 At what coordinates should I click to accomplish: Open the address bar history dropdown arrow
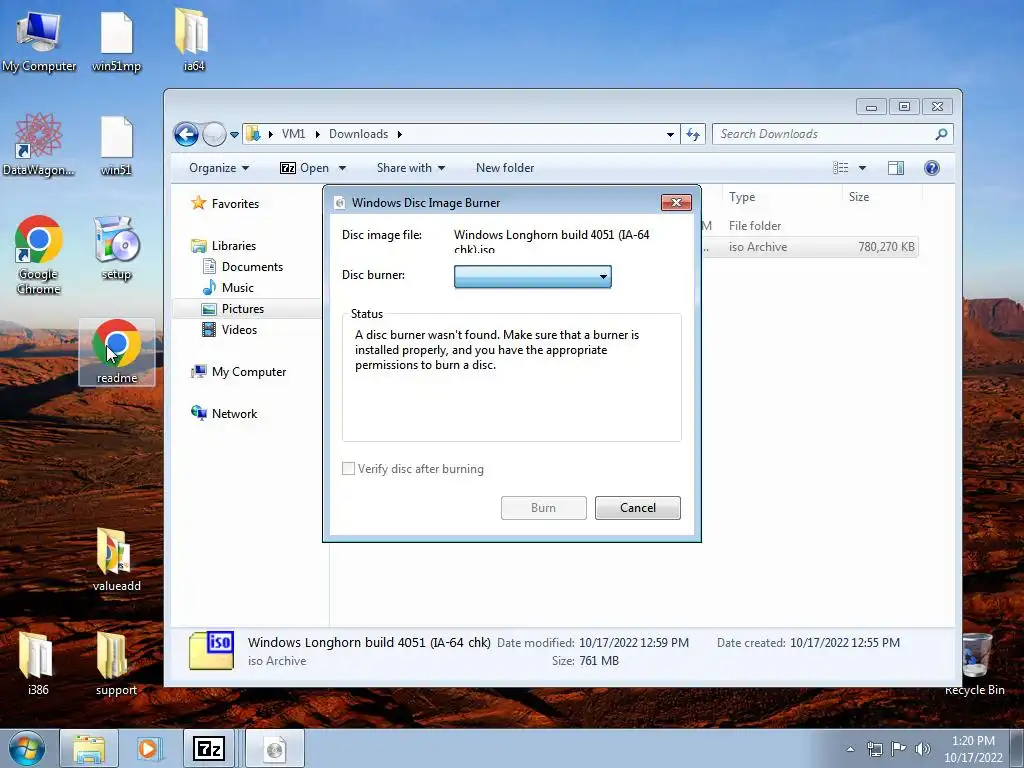(670, 135)
